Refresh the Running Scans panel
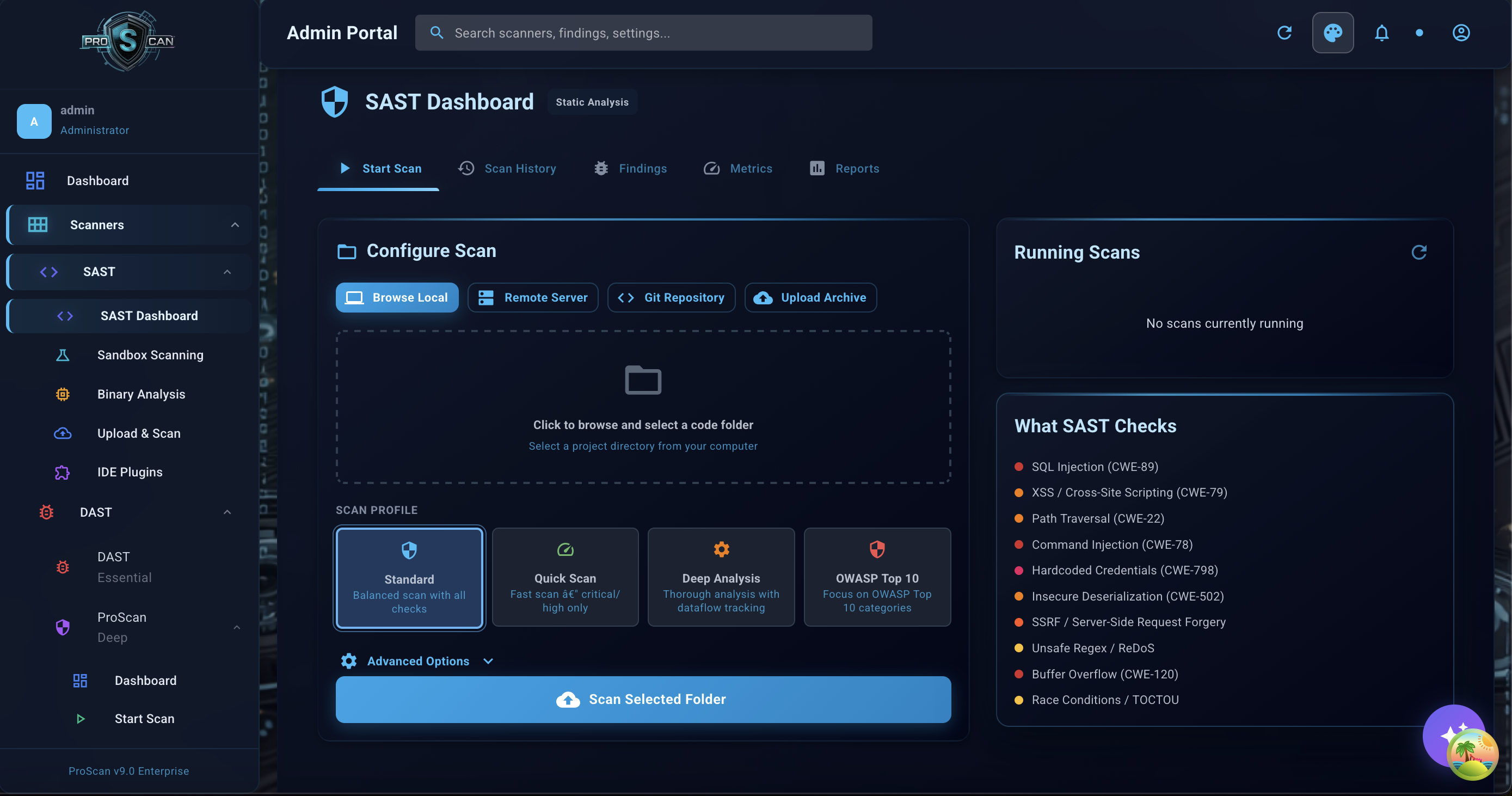 click(1419, 253)
